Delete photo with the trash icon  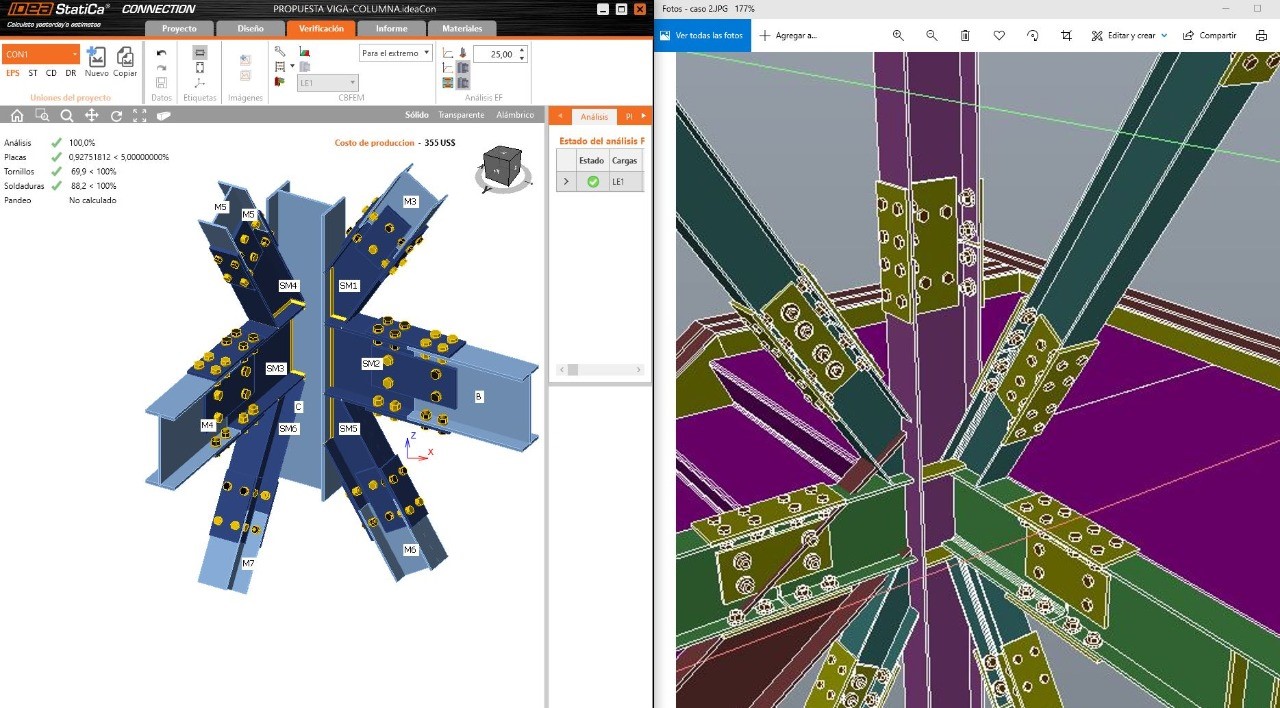965,36
